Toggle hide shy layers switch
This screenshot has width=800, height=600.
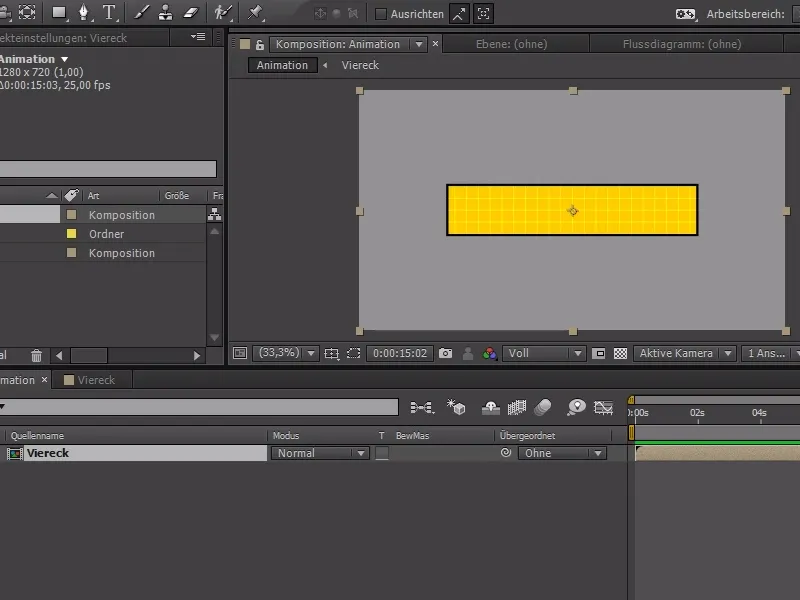pos(490,407)
